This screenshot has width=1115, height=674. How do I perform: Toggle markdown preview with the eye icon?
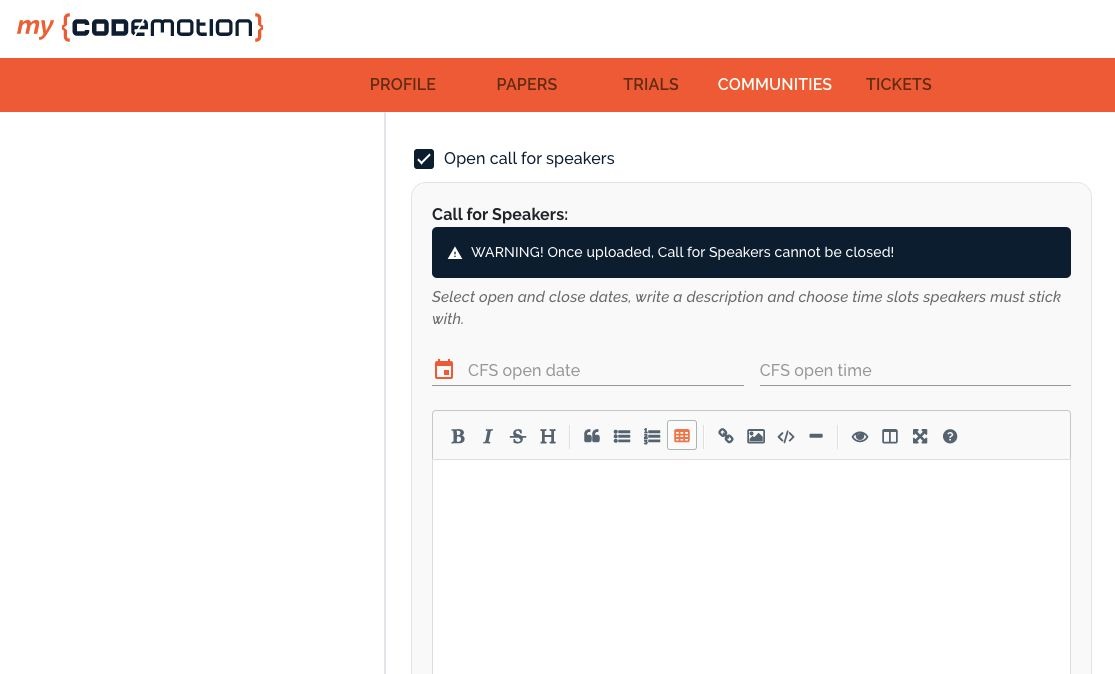click(x=860, y=436)
